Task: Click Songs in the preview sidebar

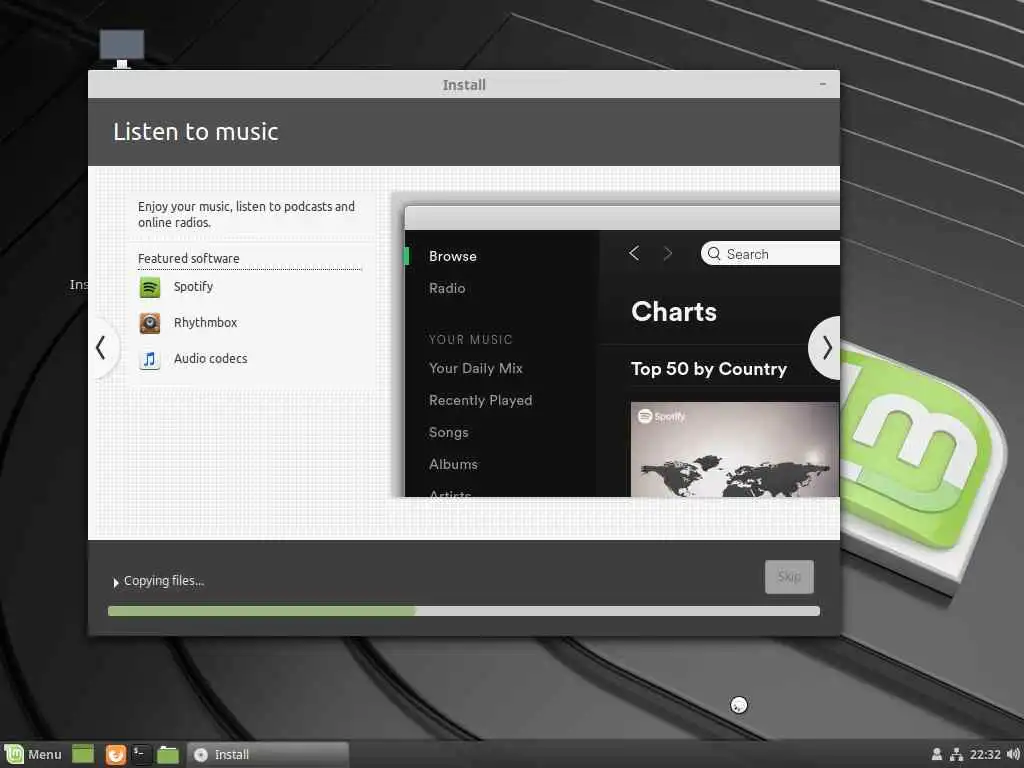Action: click(449, 432)
